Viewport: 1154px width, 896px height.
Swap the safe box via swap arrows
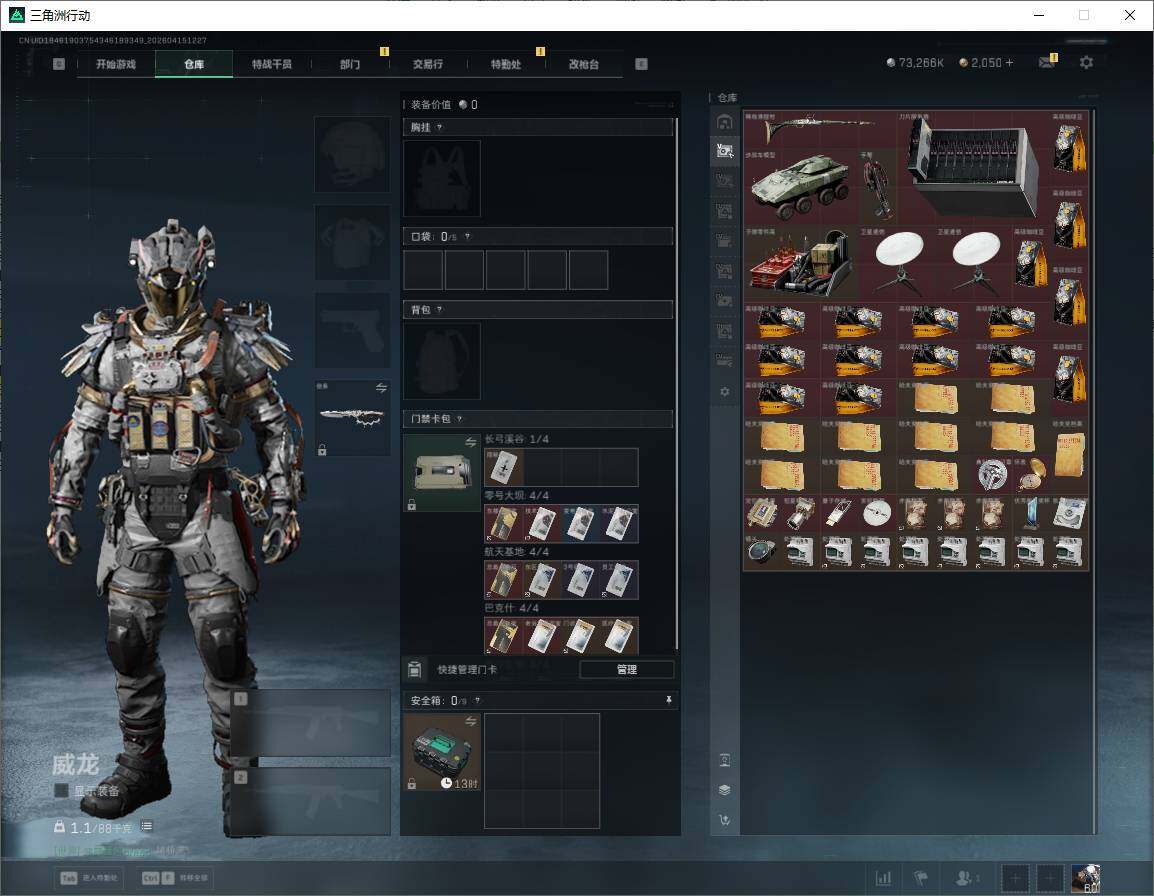point(471,722)
